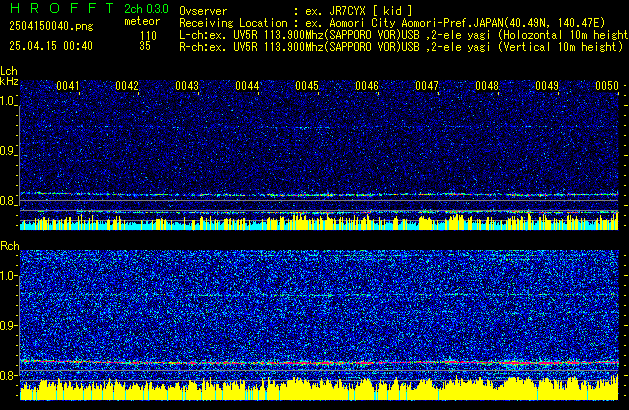Click the Ovserver JR7CYX line

pyautogui.click(x=296, y=11)
